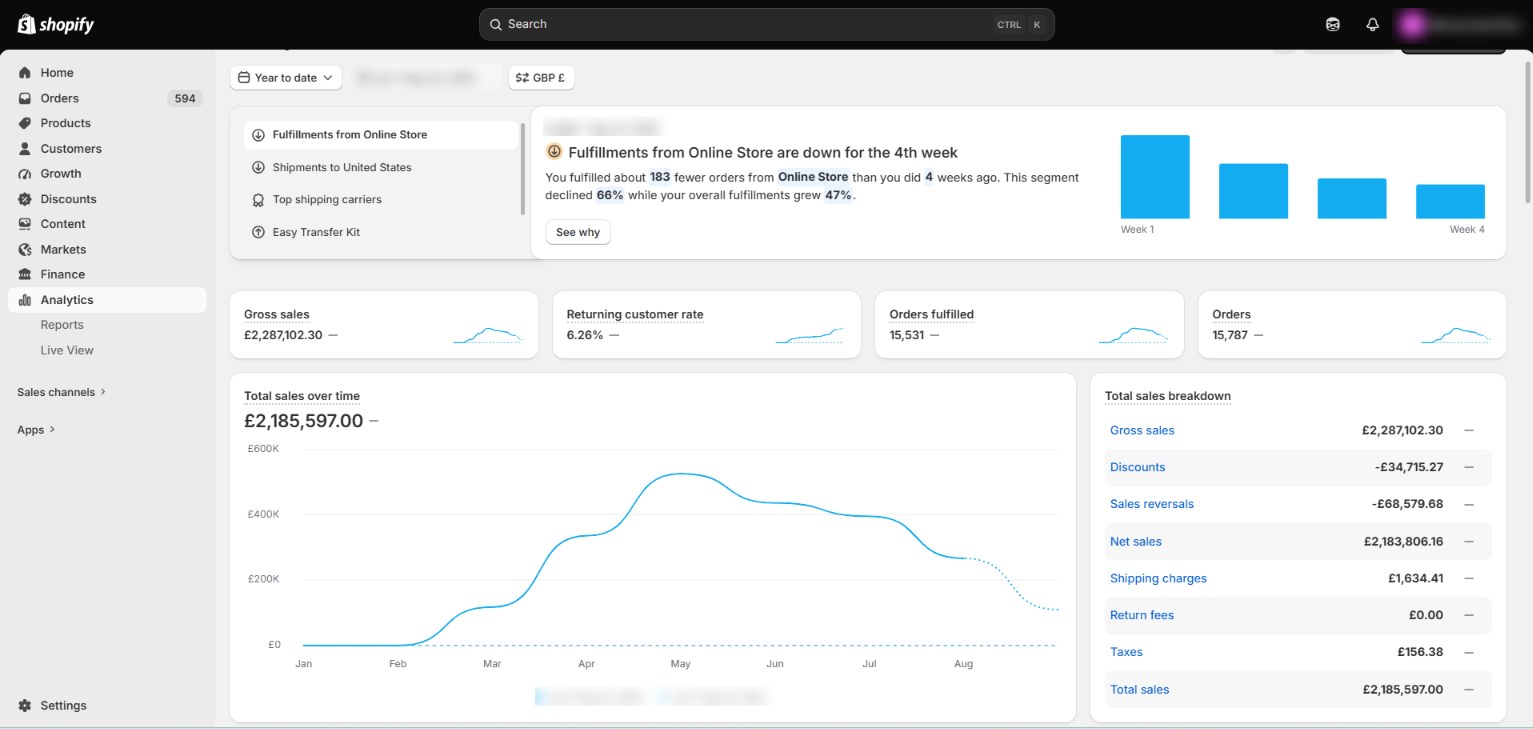Open the Sidekick assistant icon in top bar
Screen dimensions: 1533x729
tap(1332, 24)
